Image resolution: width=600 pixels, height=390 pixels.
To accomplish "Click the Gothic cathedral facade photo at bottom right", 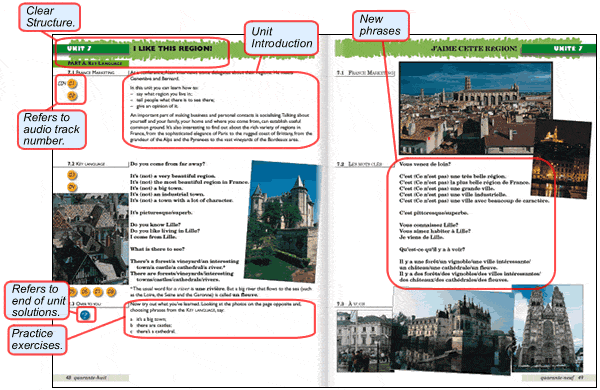I will click(x=548, y=328).
